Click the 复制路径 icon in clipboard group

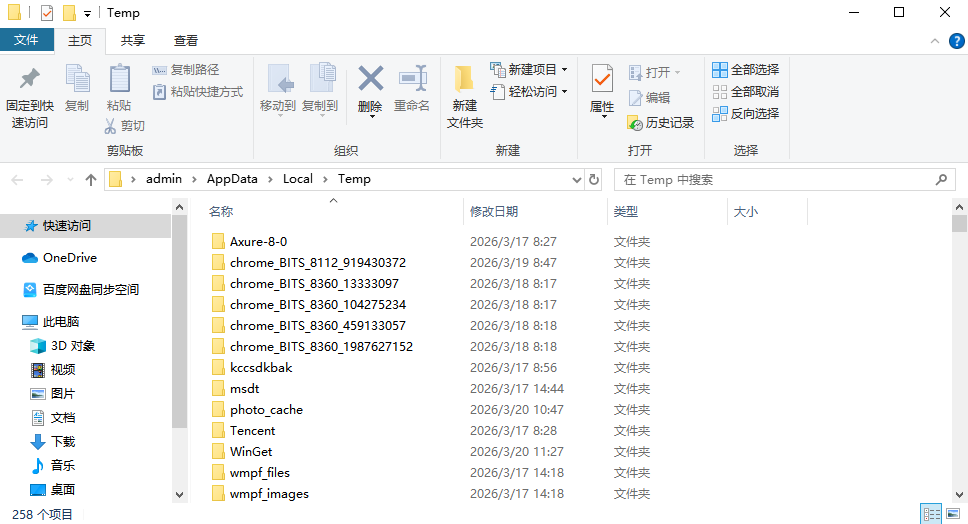[x=160, y=70]
